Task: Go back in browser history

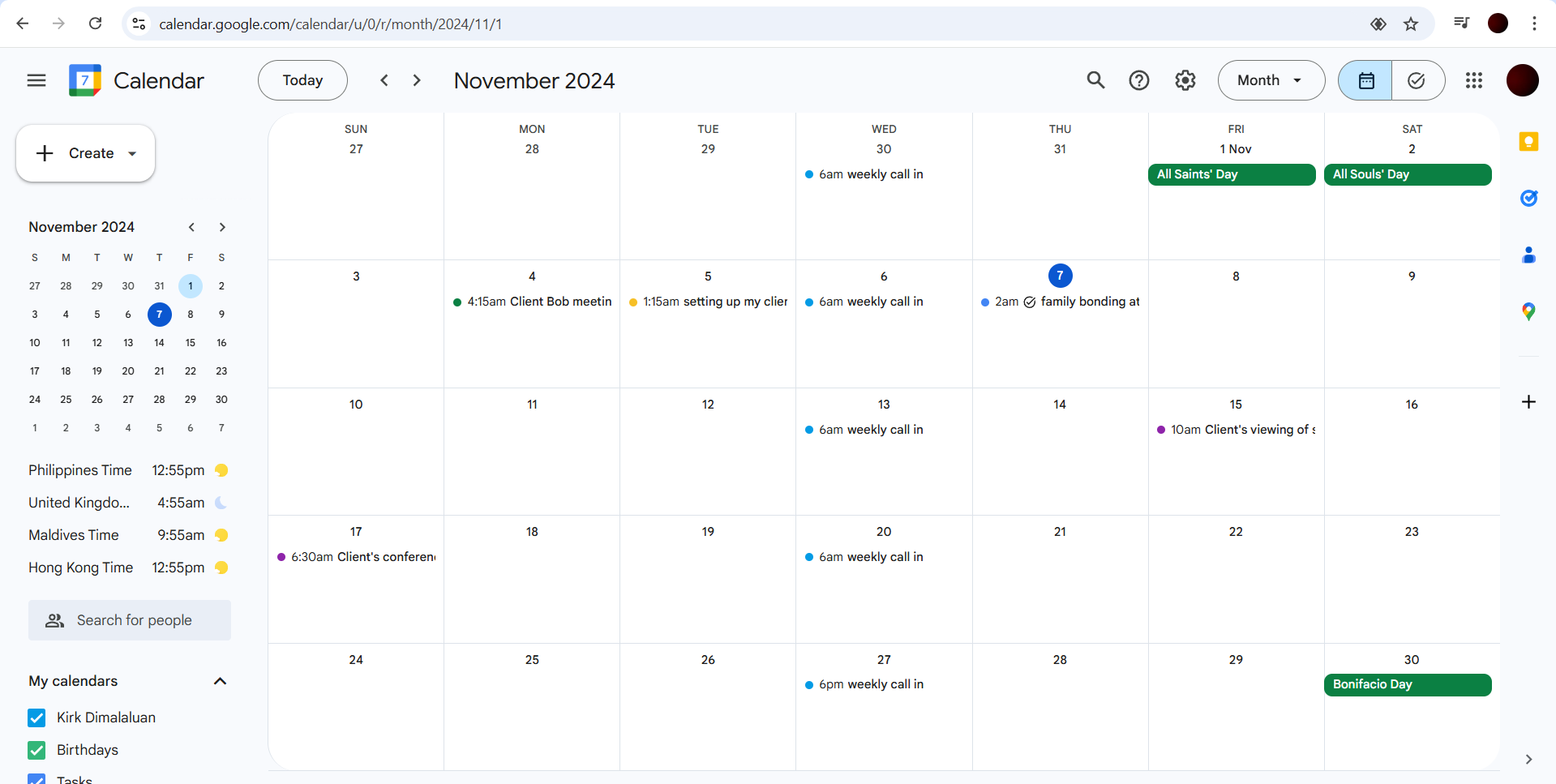Action: point(23,24)
